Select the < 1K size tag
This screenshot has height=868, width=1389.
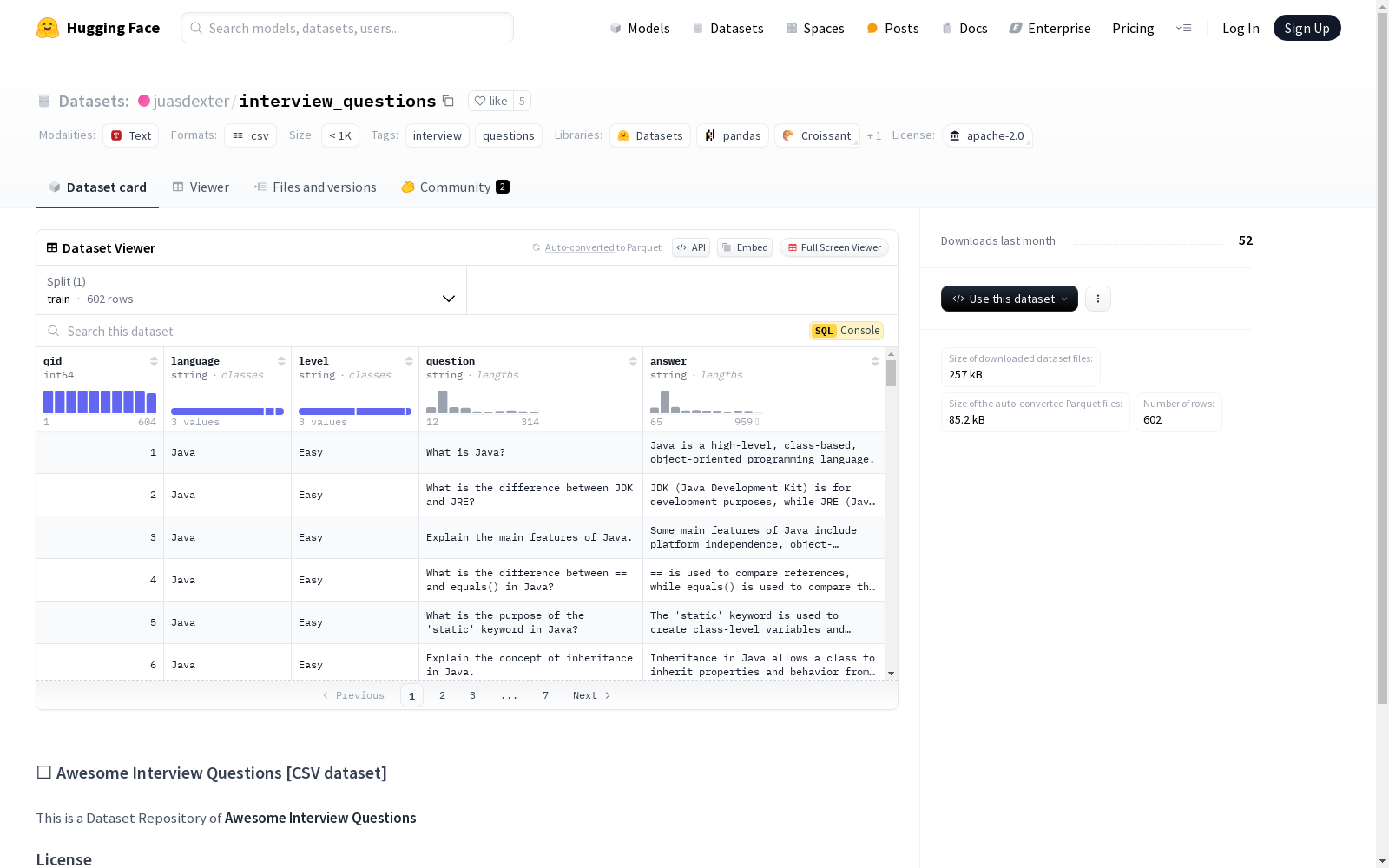[340, 135]
